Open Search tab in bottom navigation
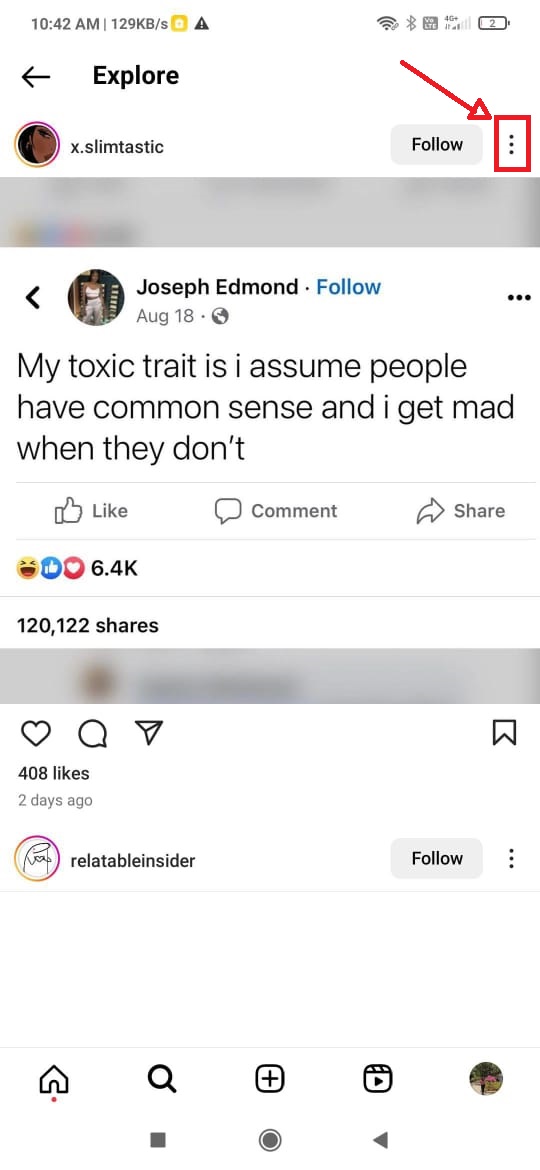This screenshot has width=540, height=1170. click(162, 1078)
